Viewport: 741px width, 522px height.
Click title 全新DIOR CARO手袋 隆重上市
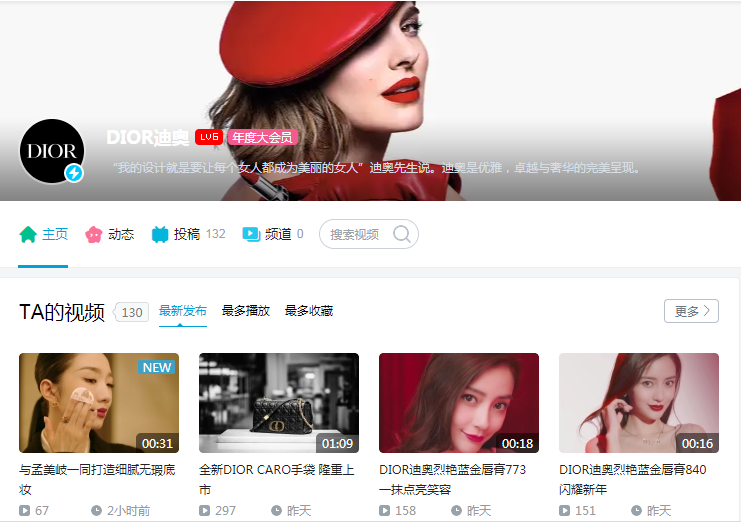pyautogui.click(x=277, y=479)
